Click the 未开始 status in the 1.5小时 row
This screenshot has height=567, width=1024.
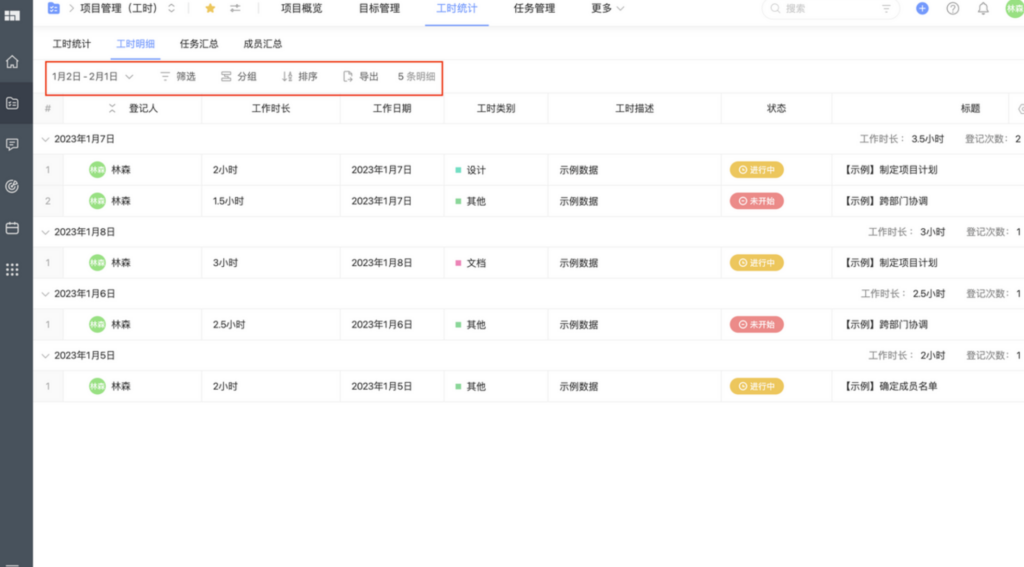pyautogui.click(x=756, y=201)
